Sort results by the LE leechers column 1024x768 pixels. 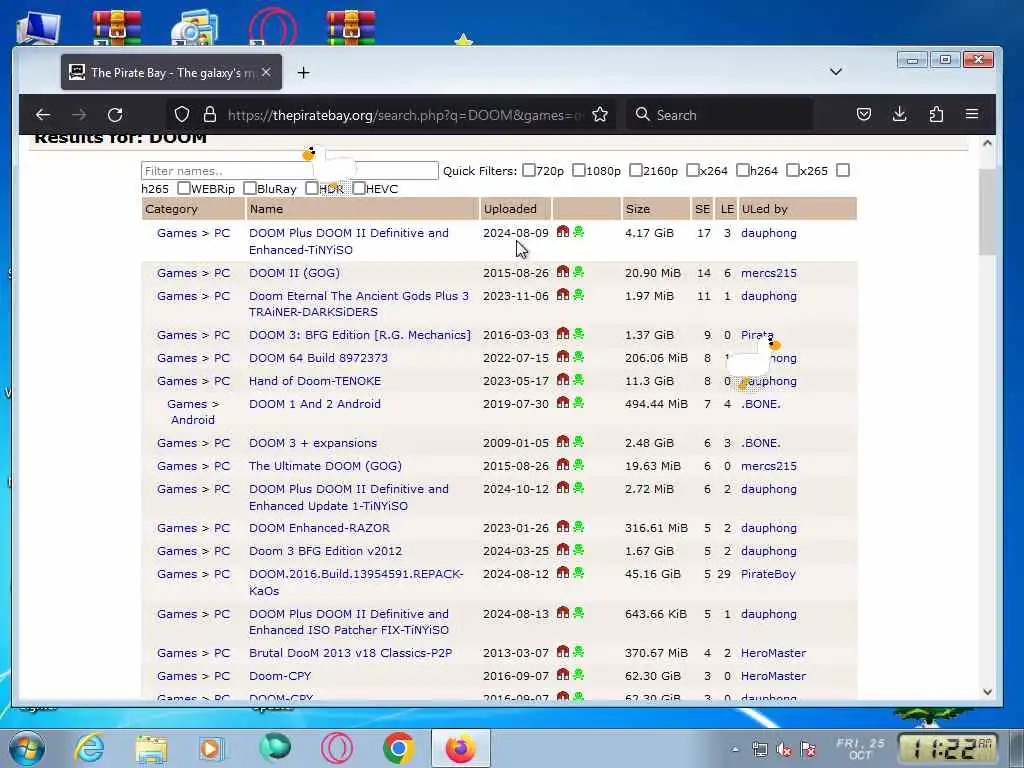point(727,209)
